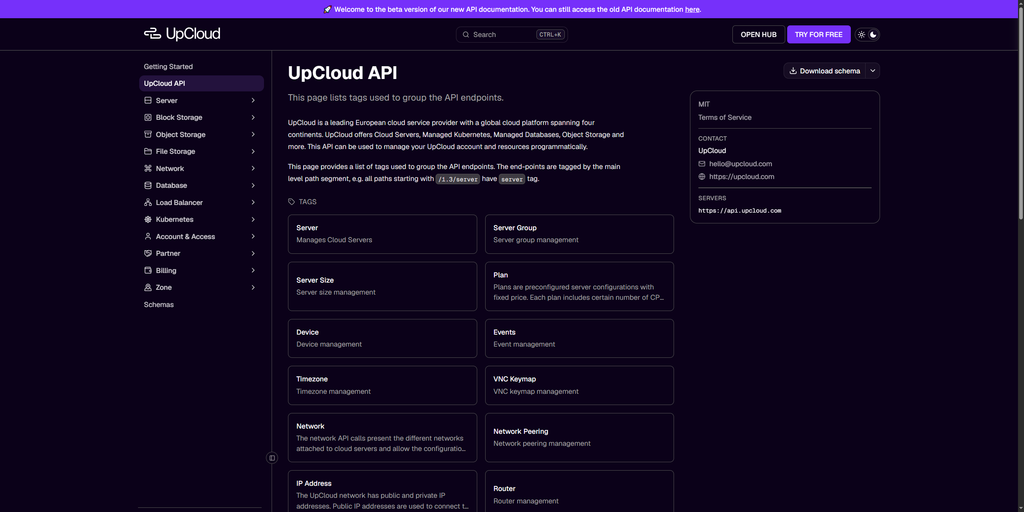The height and width of the screenshot is (512, 1024).
Task: Expand the Network section chevron
Action: click(x=253, y=168)
